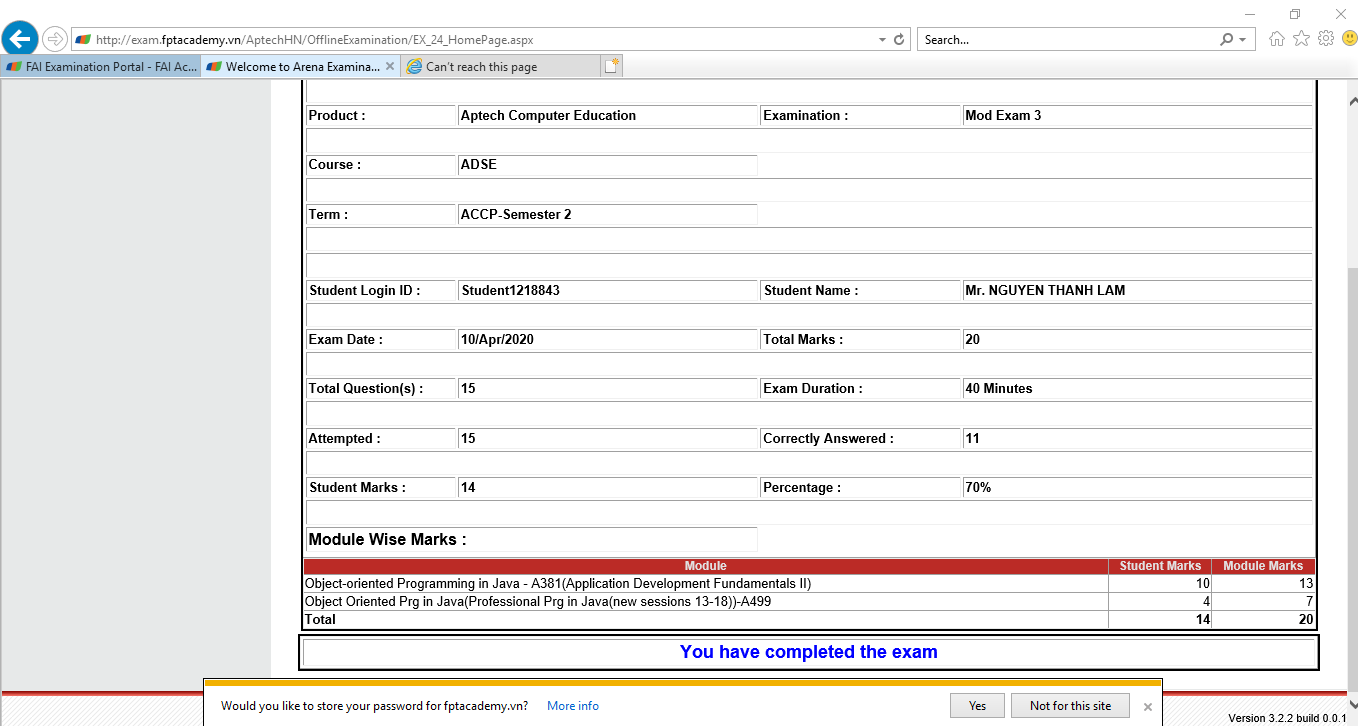Click the Module Marks column header

pyautogui.click(x=1263, y=566)
